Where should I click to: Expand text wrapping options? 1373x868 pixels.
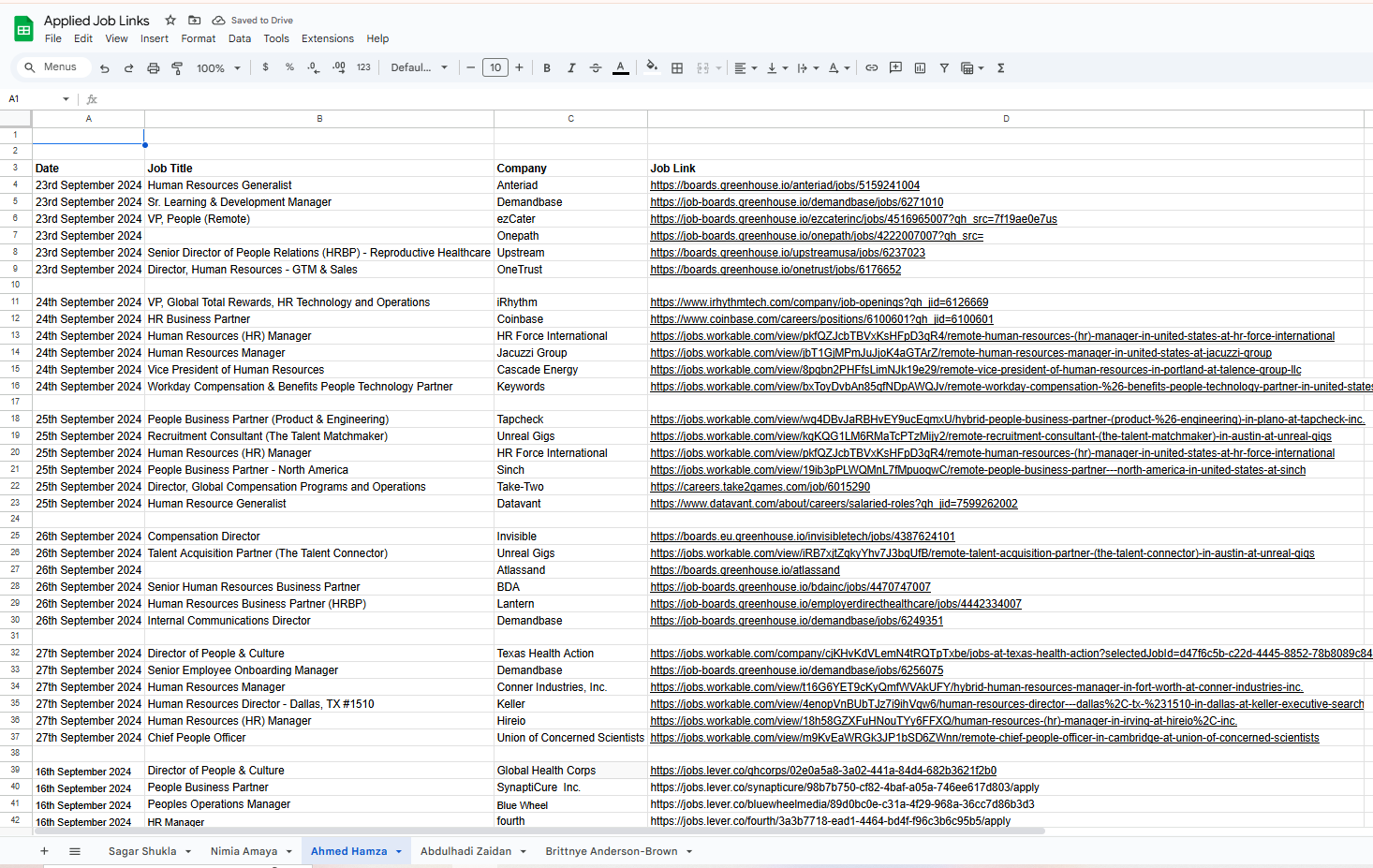pos(816,68)
